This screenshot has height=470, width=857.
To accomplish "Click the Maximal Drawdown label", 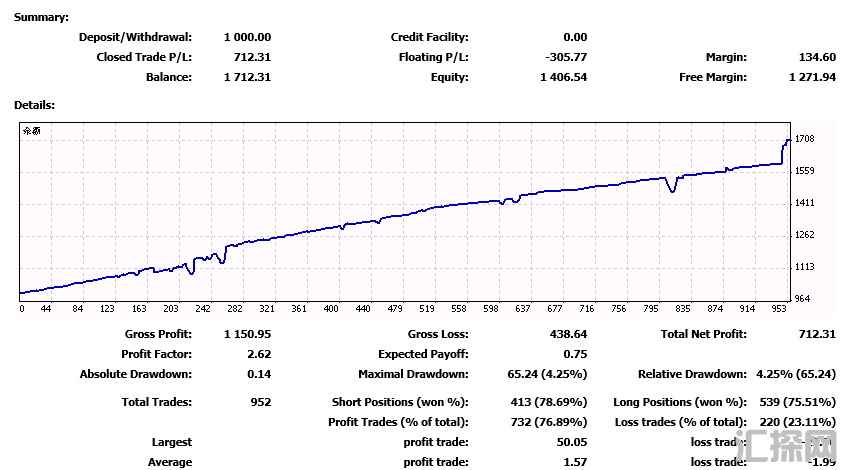I will 413,374.
